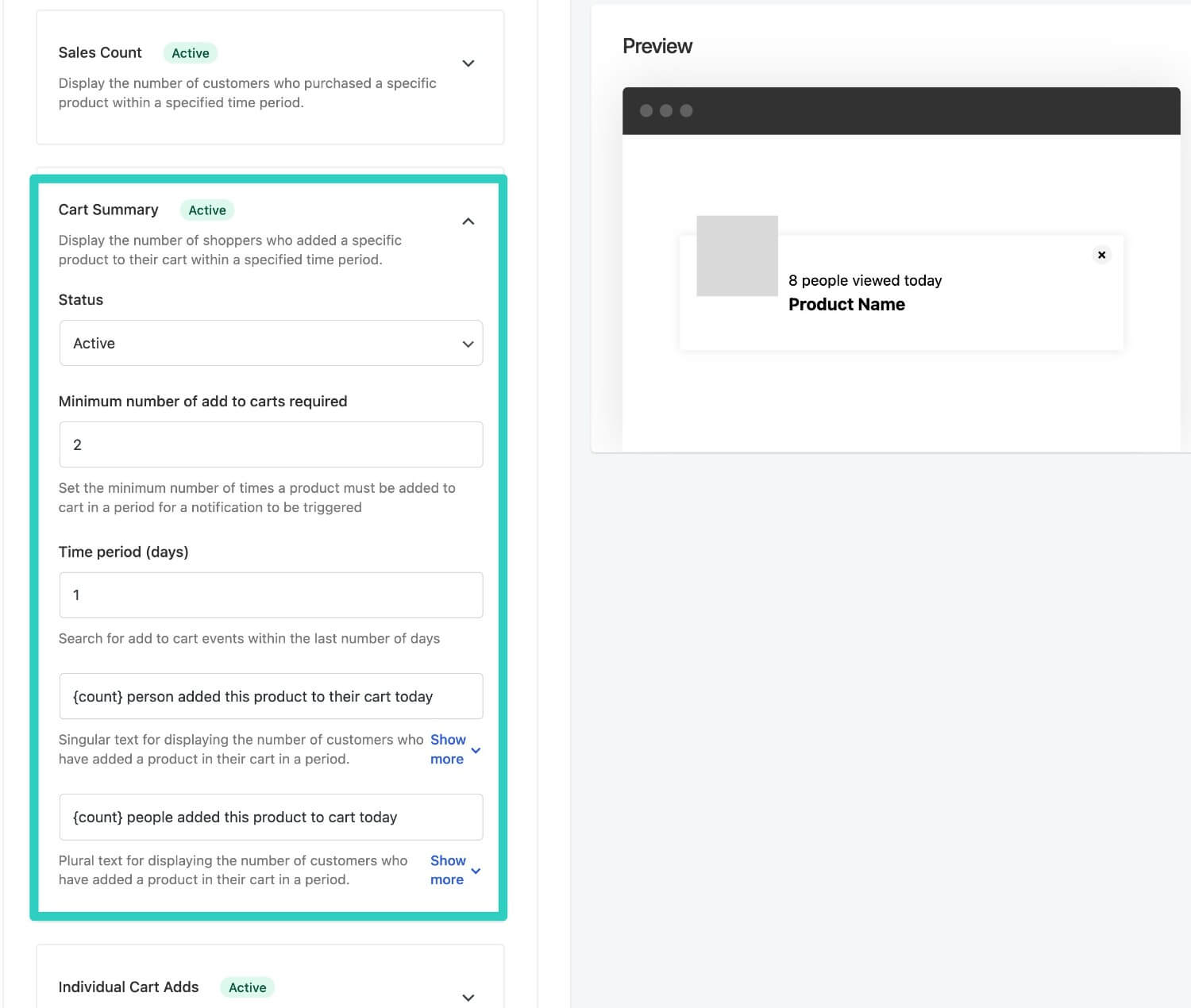Show more for the plural text description

[455, 870]
